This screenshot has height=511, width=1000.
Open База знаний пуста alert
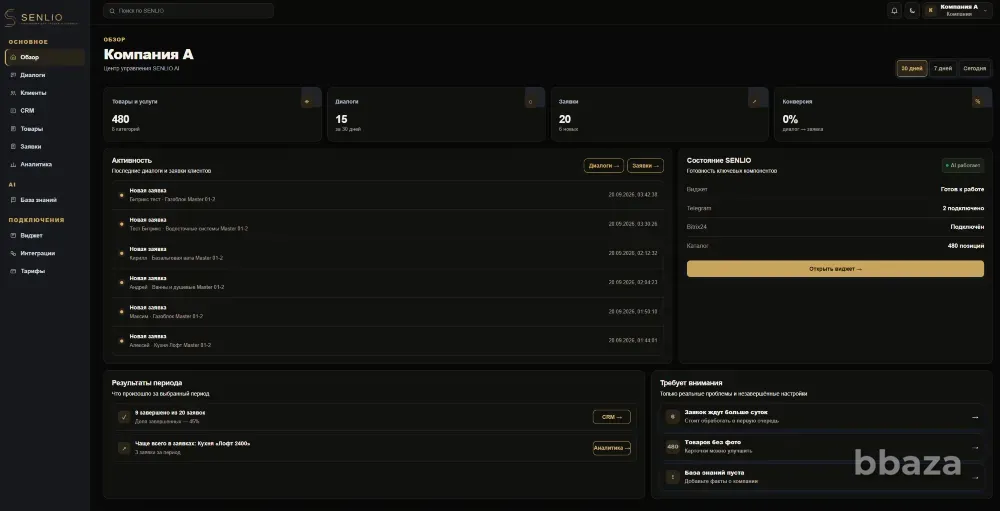[x=822, y=477]
